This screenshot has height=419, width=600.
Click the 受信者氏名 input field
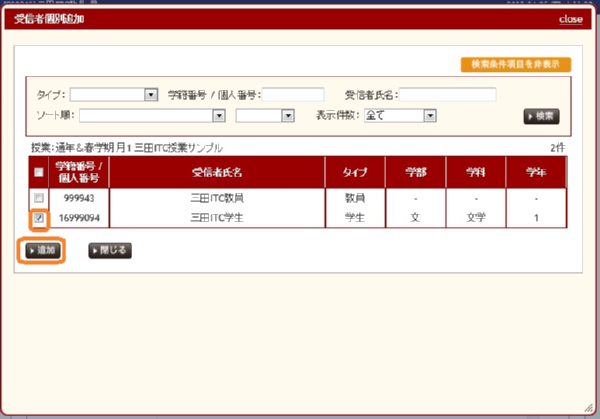(448, 95)
